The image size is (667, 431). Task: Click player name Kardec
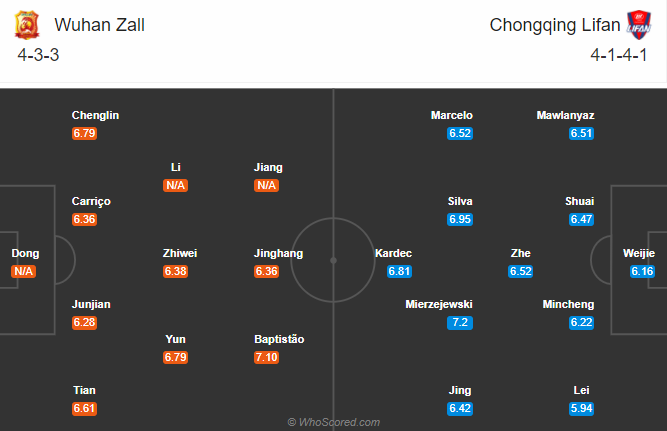[393, 253]
